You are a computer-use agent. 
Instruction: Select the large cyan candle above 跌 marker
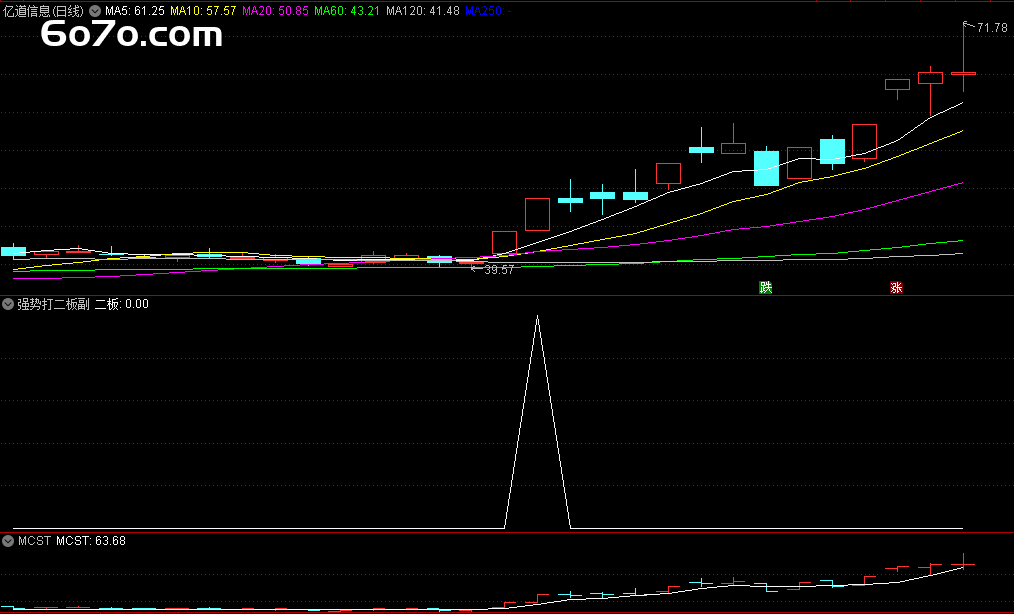(766, 168)
